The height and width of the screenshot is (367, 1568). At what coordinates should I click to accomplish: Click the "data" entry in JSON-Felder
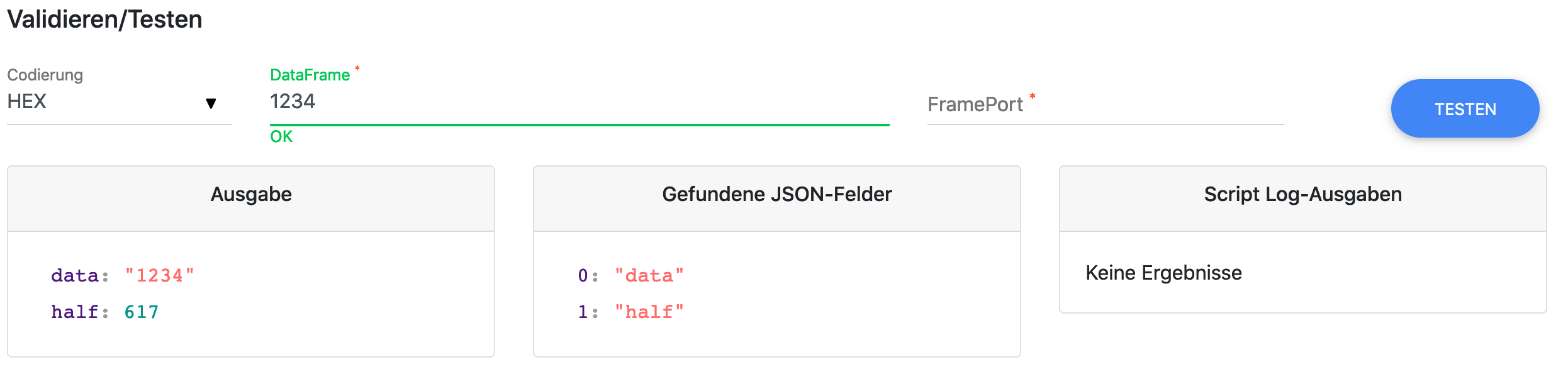tap(649, 276)
